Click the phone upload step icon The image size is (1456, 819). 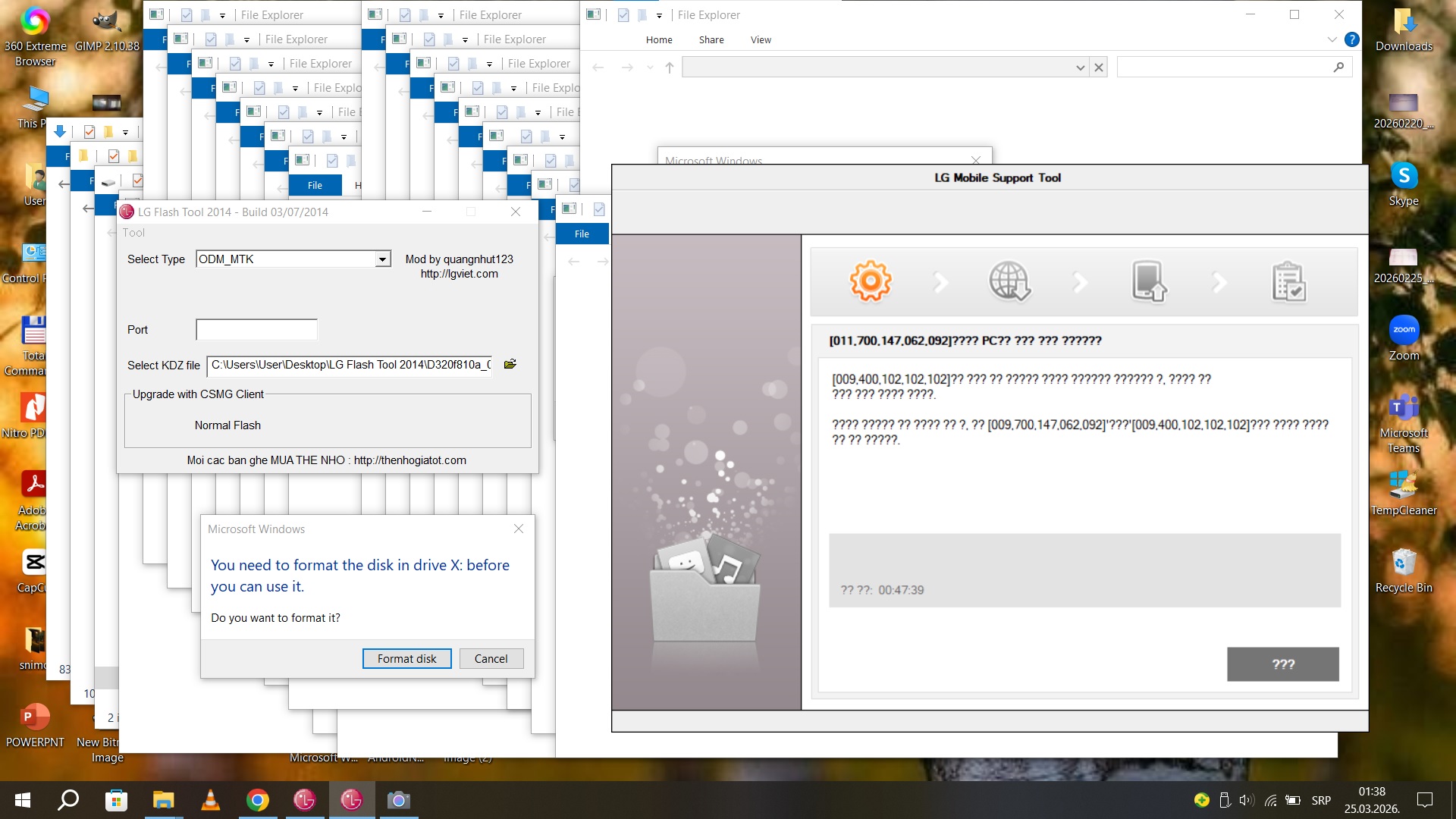click(1148, 281)
